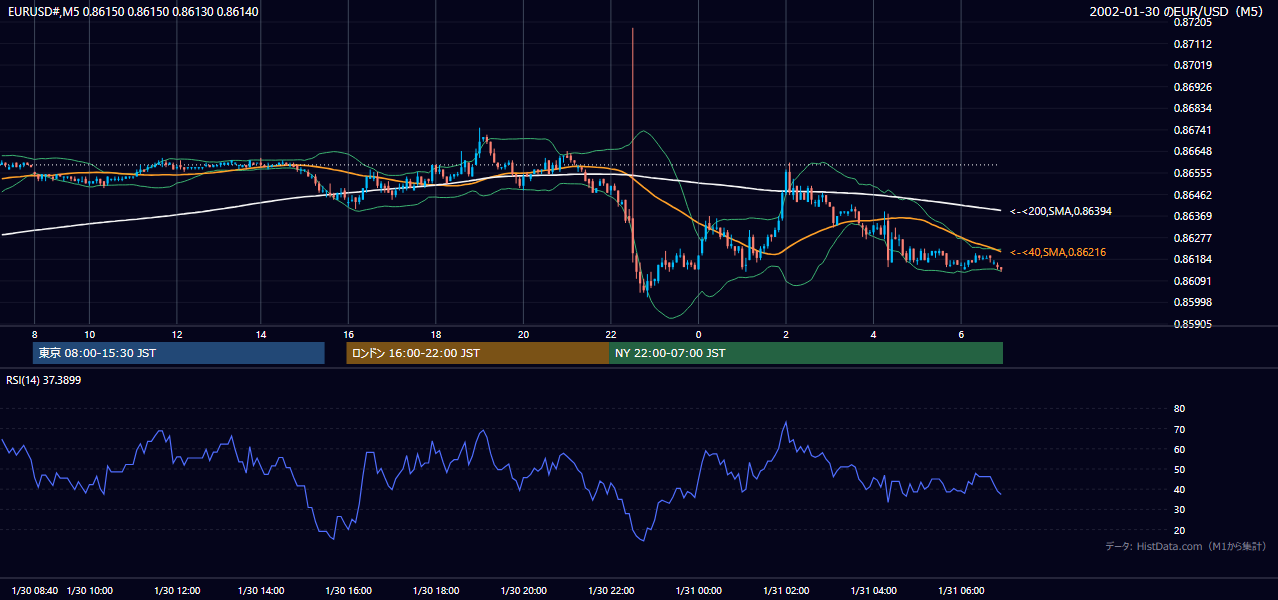
Task: Click the RSI scale value 60
Action: (1179, 449)
